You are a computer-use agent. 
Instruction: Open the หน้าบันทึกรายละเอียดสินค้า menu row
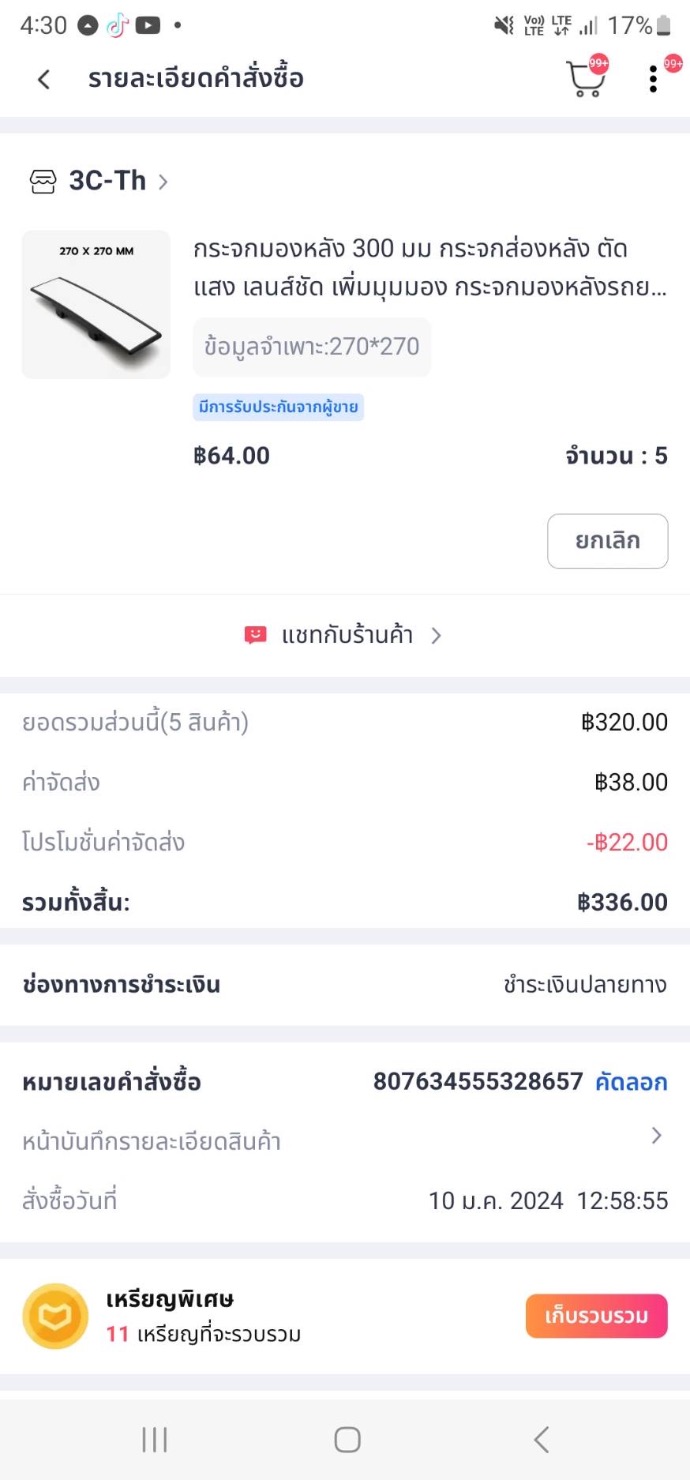pos(152,1141)
